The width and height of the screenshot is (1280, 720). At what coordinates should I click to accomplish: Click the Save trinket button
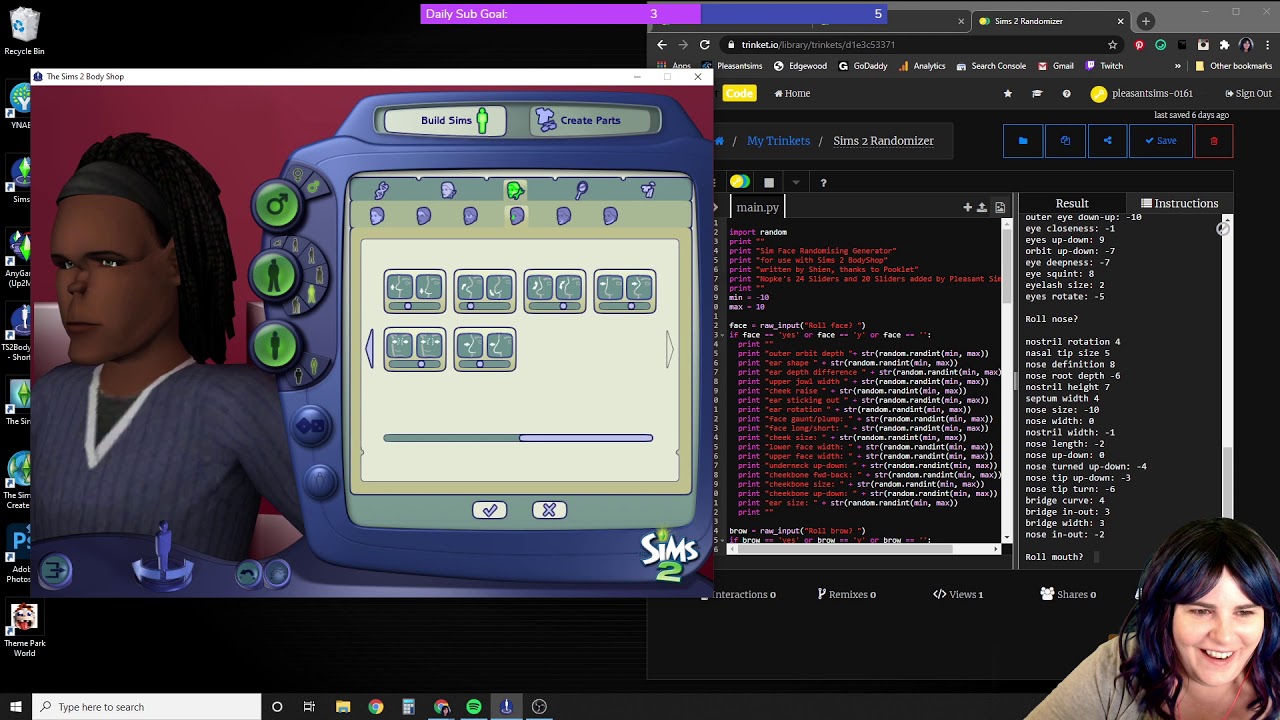1161,141
